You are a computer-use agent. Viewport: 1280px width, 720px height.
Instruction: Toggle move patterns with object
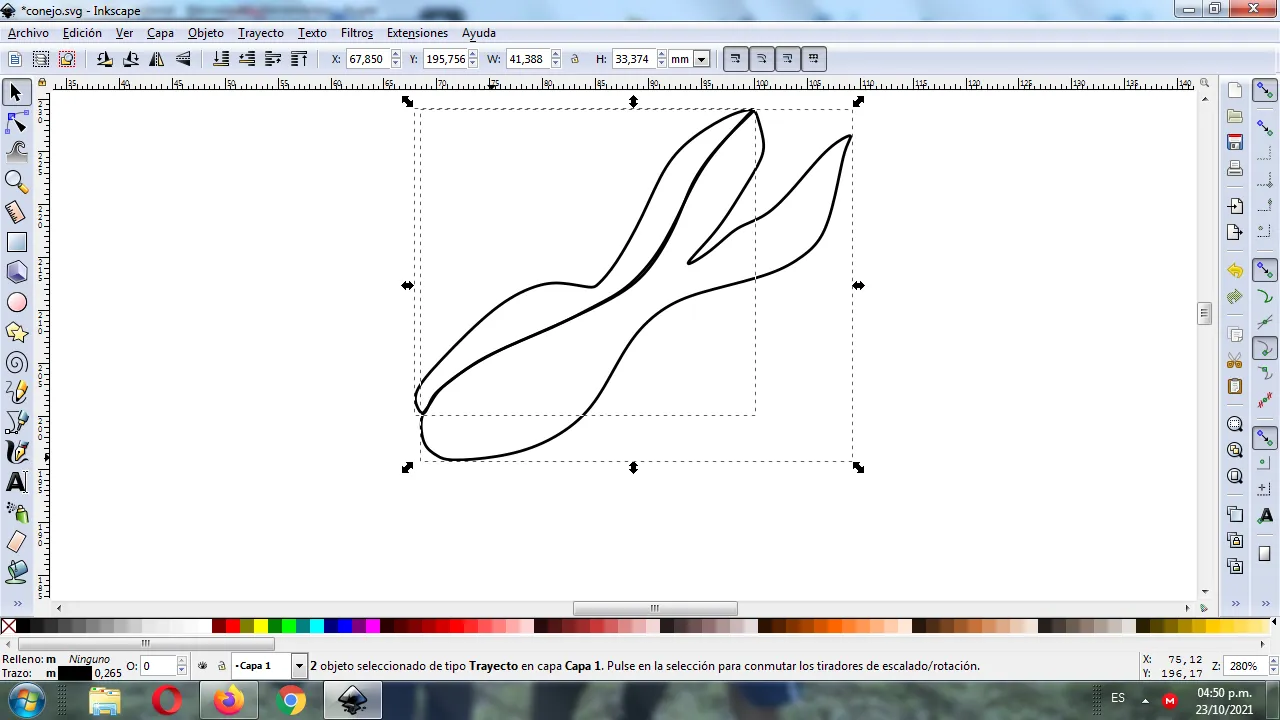pyautogui.click(x=813, y=59)
